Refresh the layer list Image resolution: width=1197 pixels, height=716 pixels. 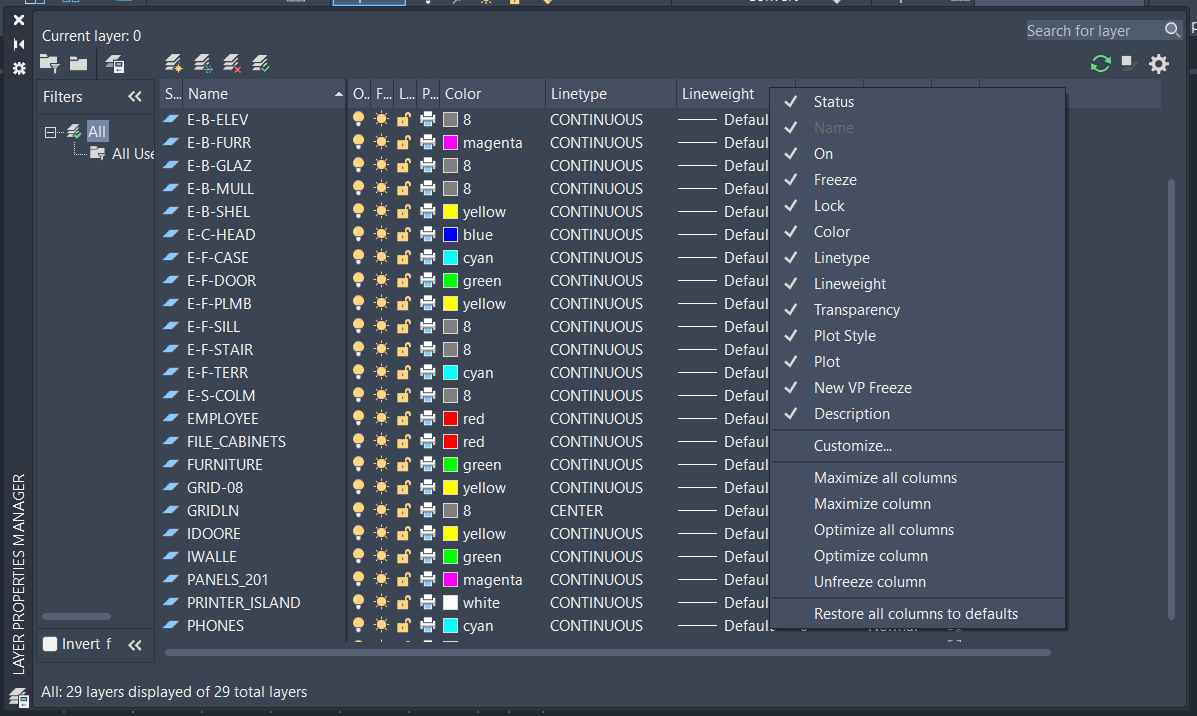(1100, 63)
